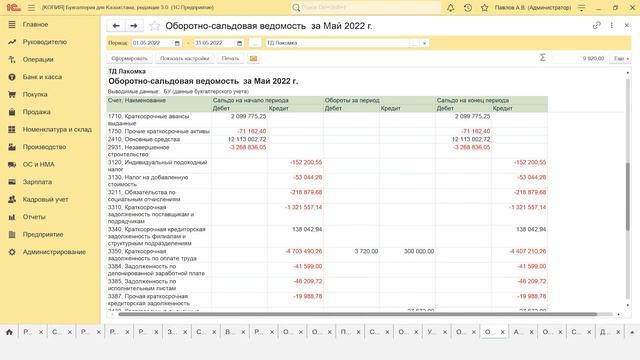Open the report's more options menu
The width and height of the screenshot is (640, 360).
pos(611,25)
